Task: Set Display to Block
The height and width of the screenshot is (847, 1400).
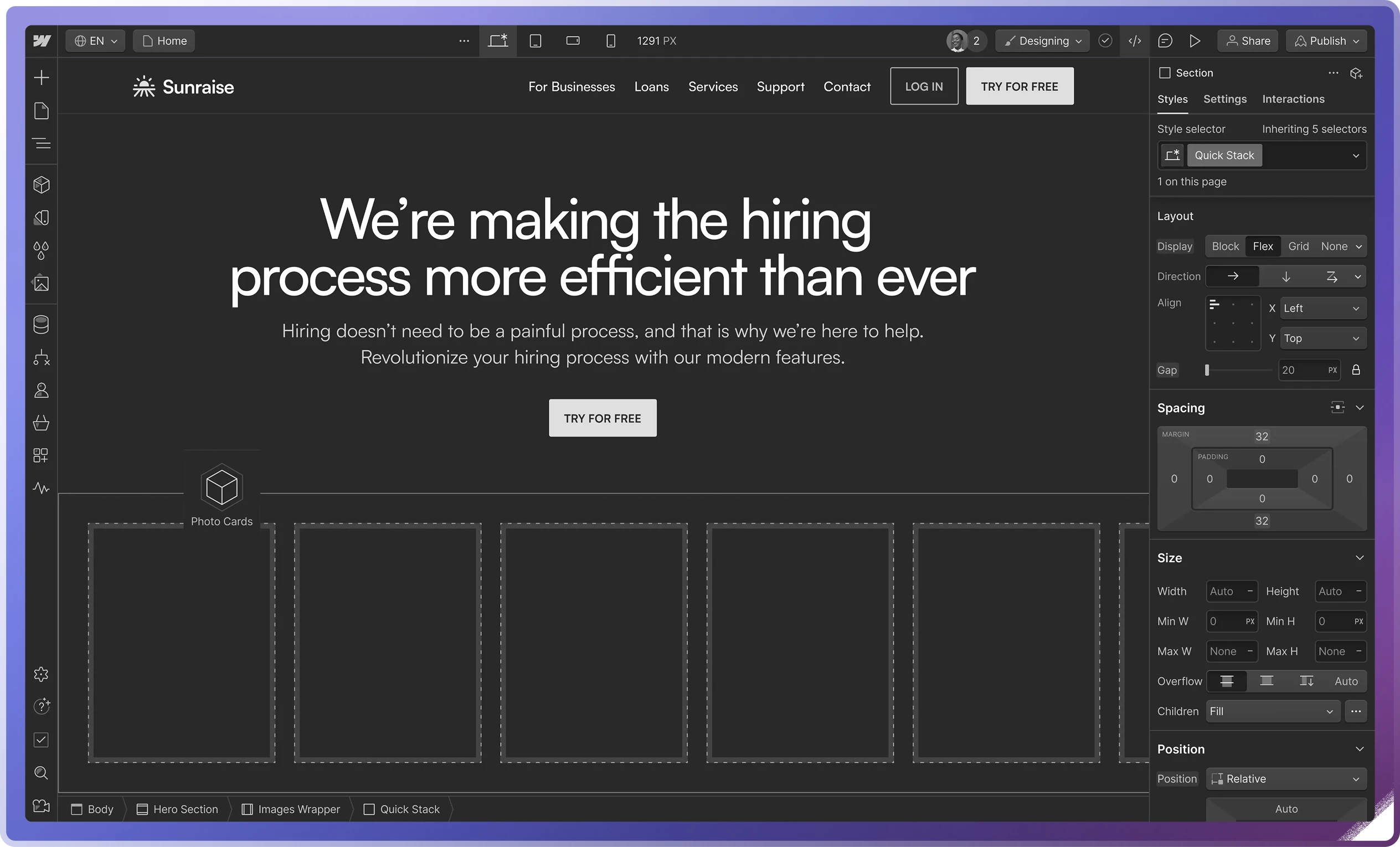Action: pos(1225,246)
